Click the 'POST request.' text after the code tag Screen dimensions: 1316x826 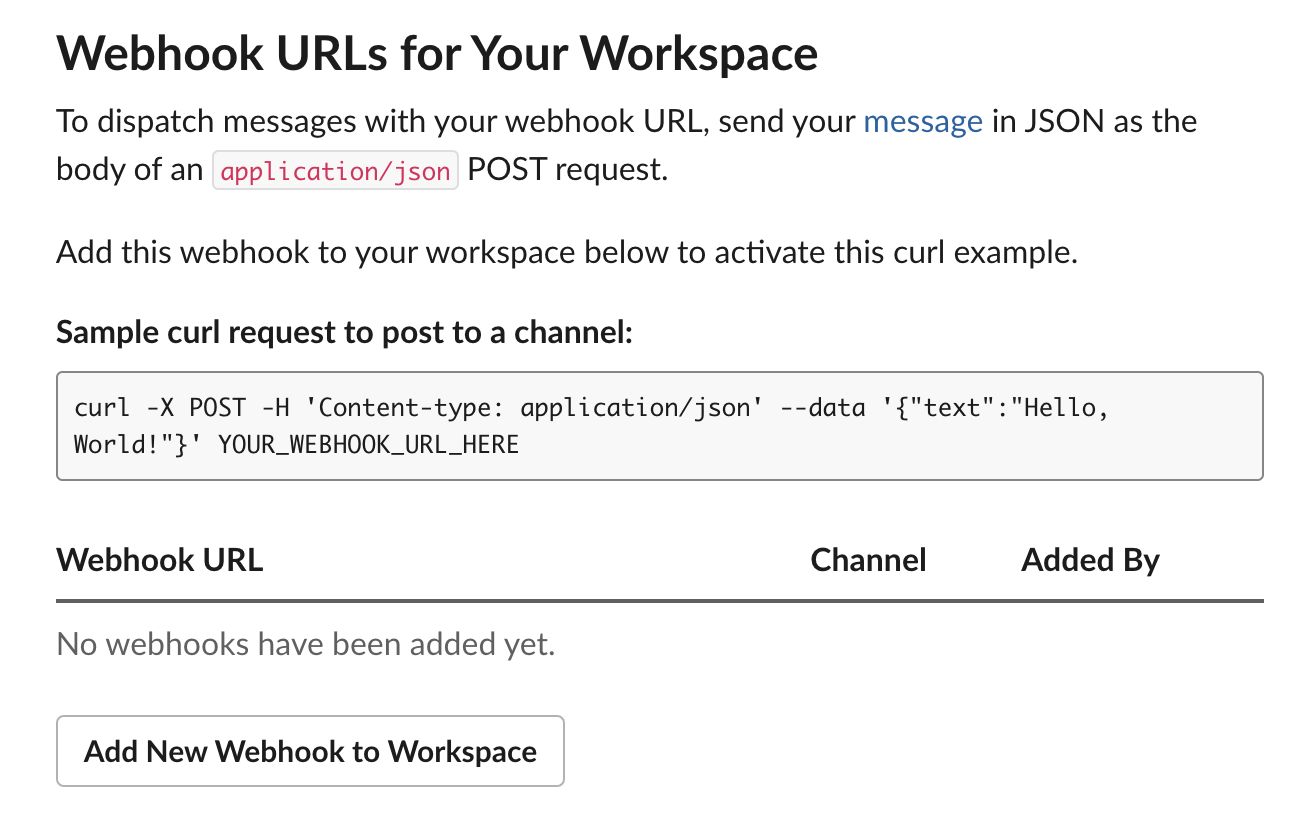pyautogui.click(x=567, y=170)
